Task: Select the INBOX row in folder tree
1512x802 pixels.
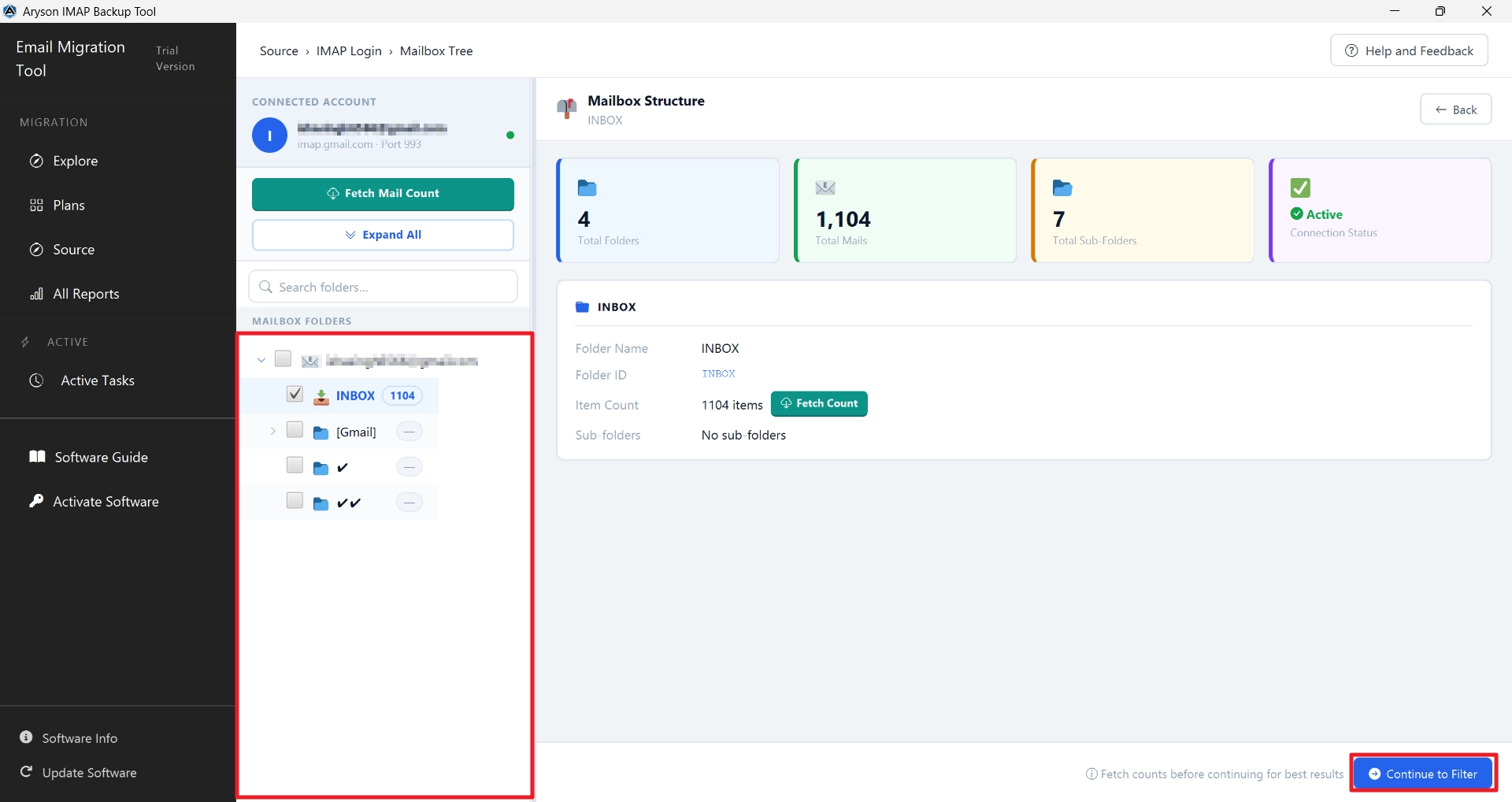Action: (339, 395)
